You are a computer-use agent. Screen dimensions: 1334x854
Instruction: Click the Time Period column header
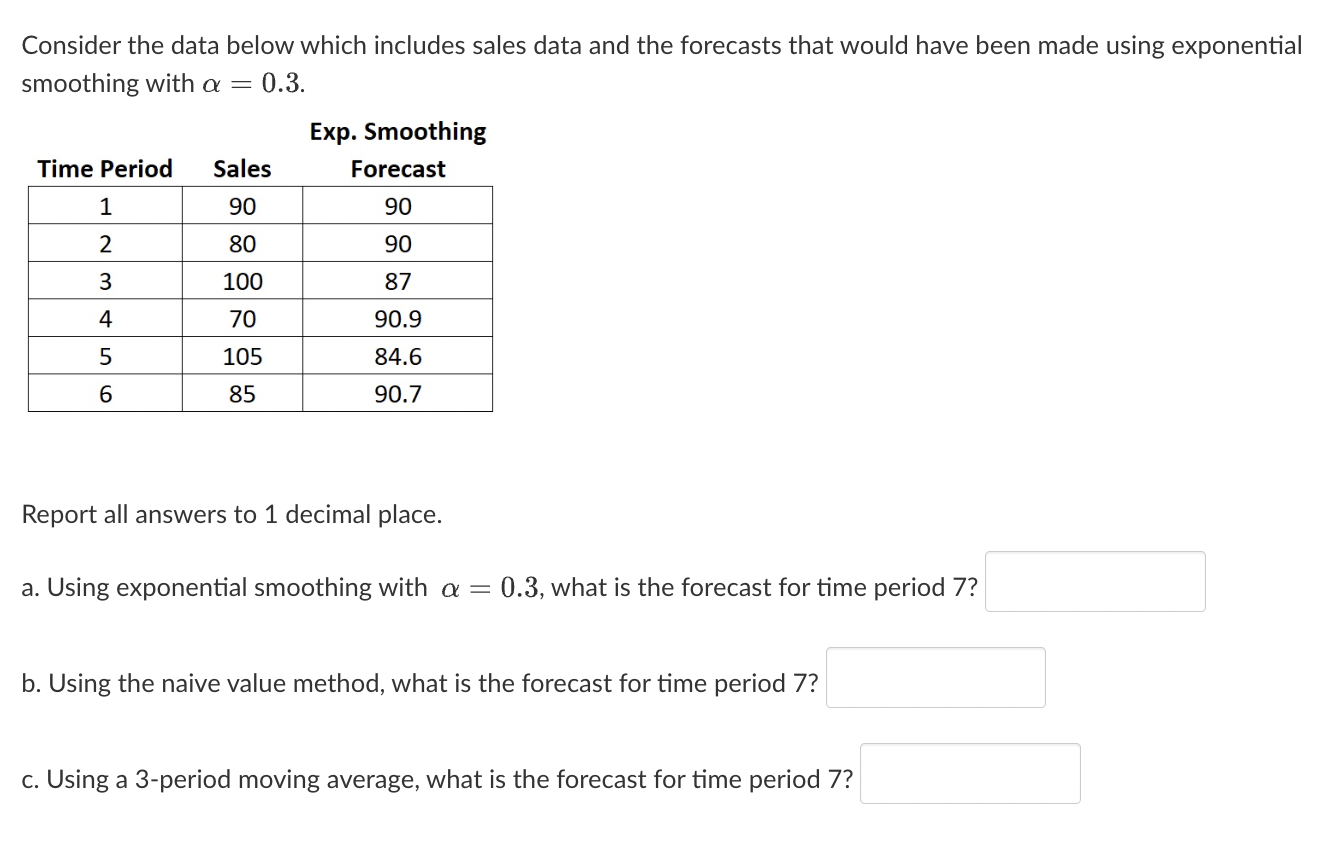pos(104,168)
